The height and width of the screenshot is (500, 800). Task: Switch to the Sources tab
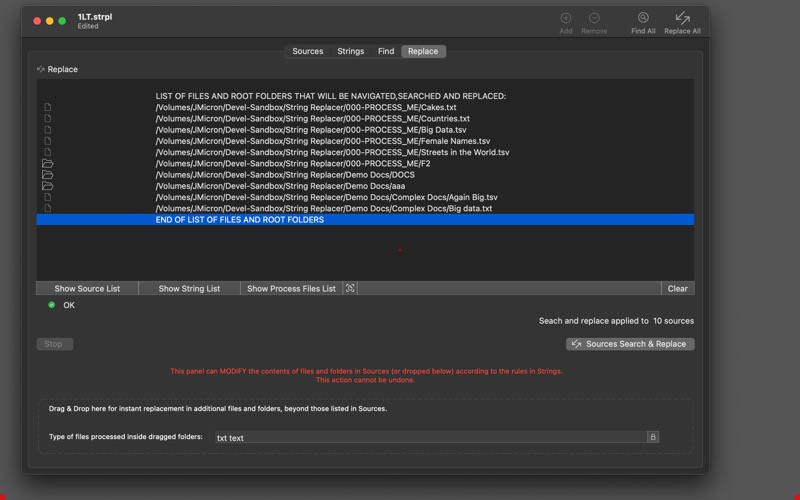pyautogui.click(x=308, y=51)
